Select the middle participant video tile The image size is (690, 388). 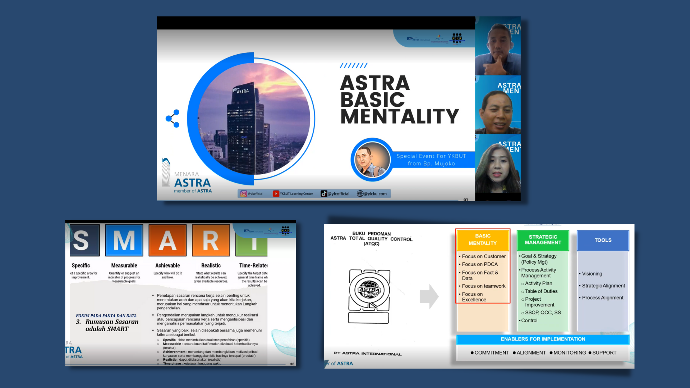coord(498,105)
